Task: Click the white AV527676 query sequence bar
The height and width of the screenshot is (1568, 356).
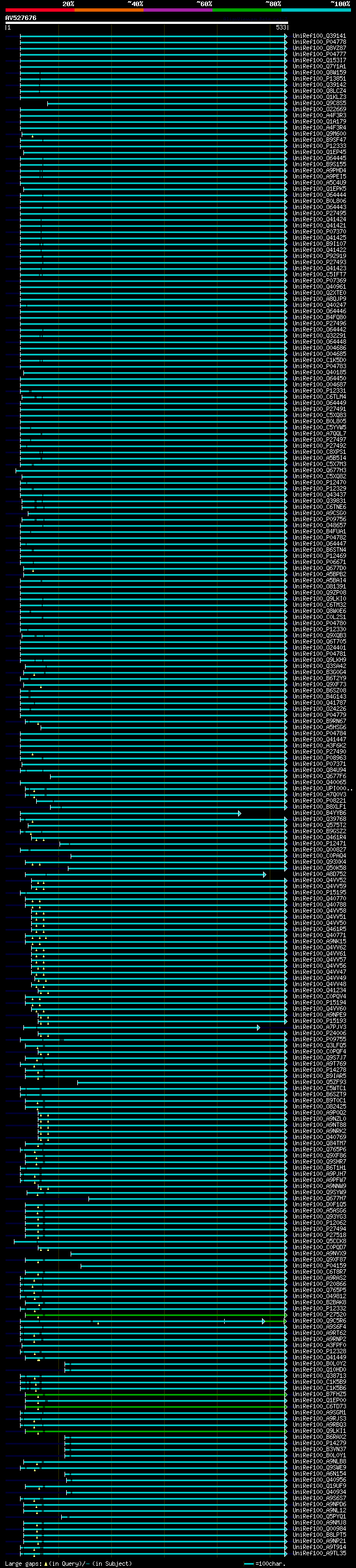Action: click(147, 23)
